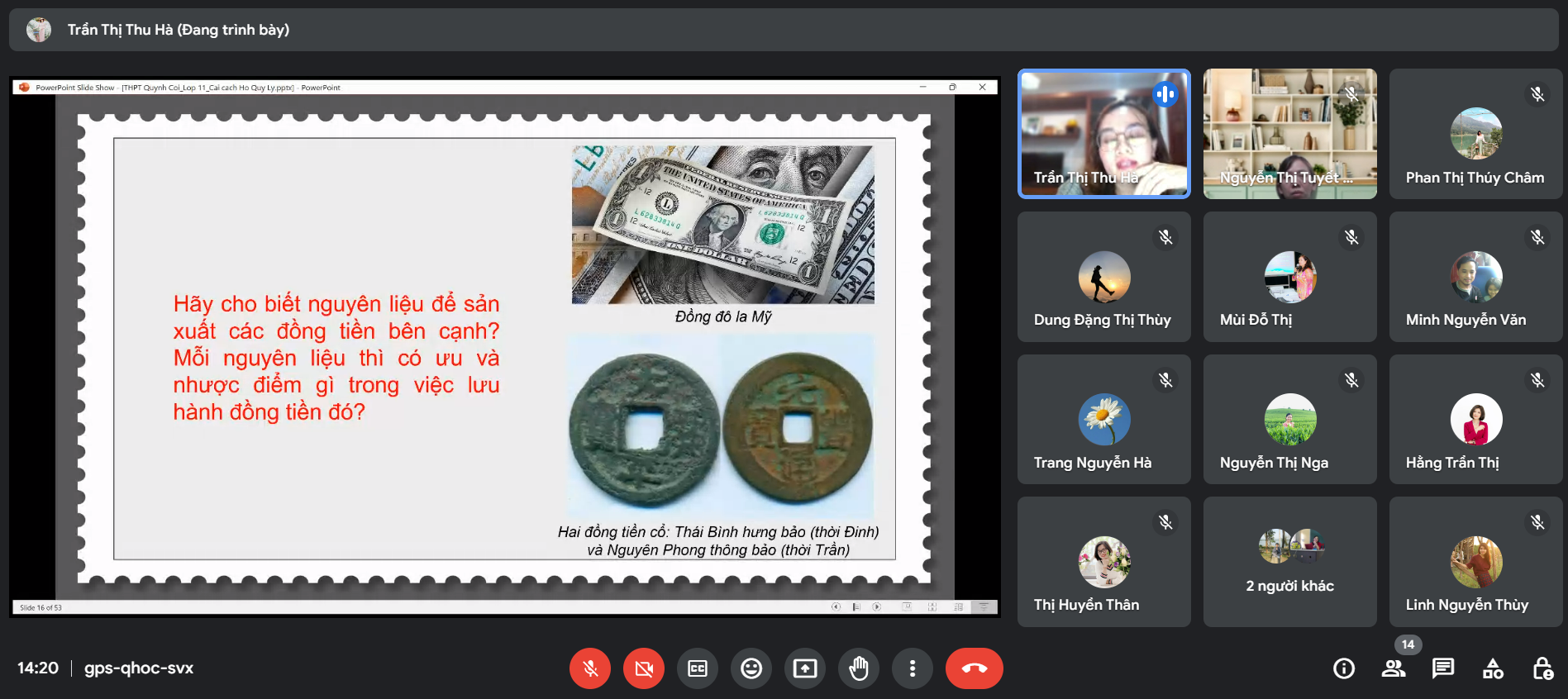
Task: Click Nguyễn Thị Nga avatar
Action: tap(1290, 420)
